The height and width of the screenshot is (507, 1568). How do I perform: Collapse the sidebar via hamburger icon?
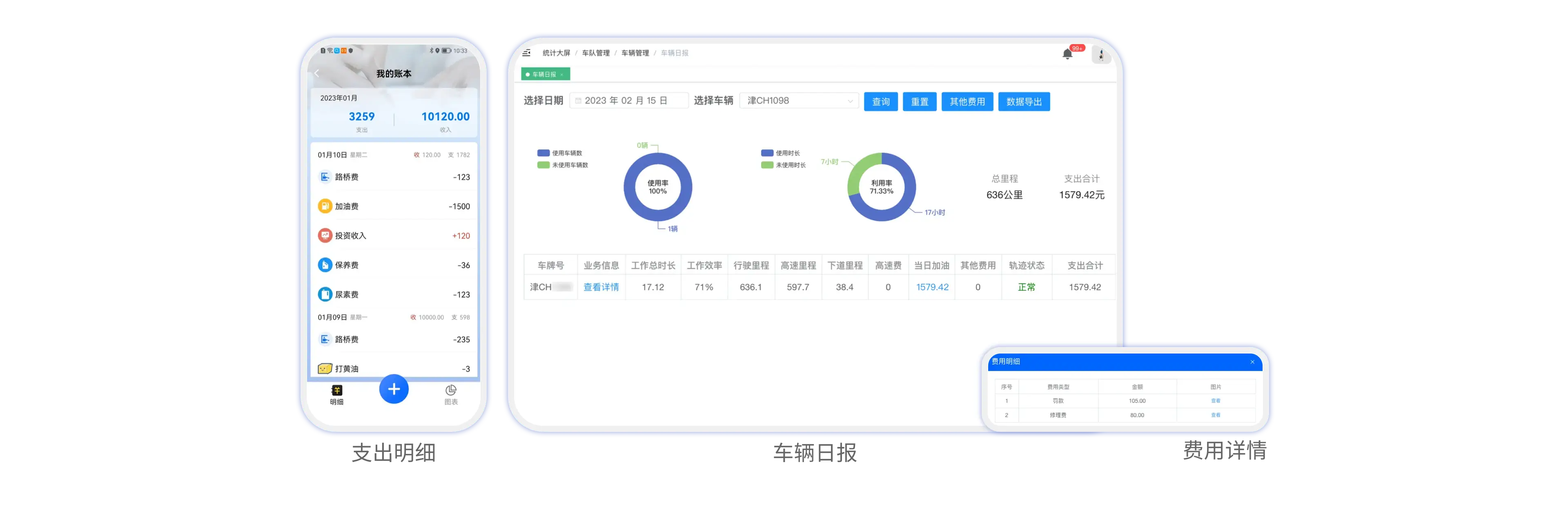click(526, 53)
